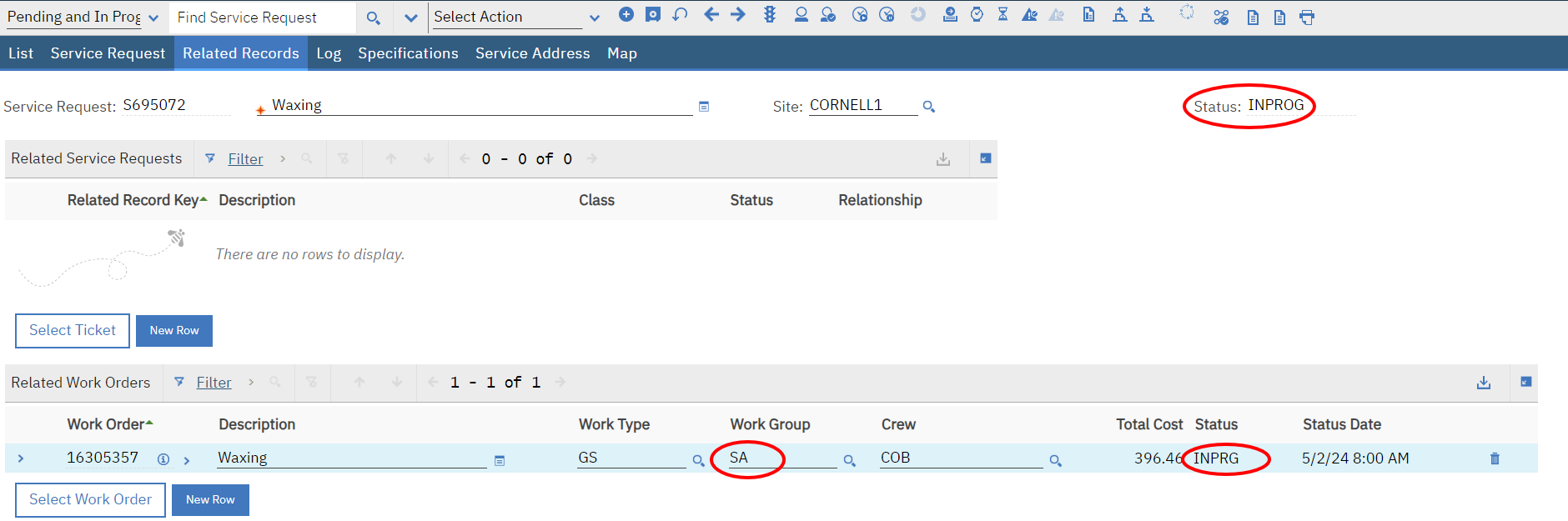Click the escalate upward arrow toolbar icon
Screen dimensions: 1568x521
coord(1120,14)
